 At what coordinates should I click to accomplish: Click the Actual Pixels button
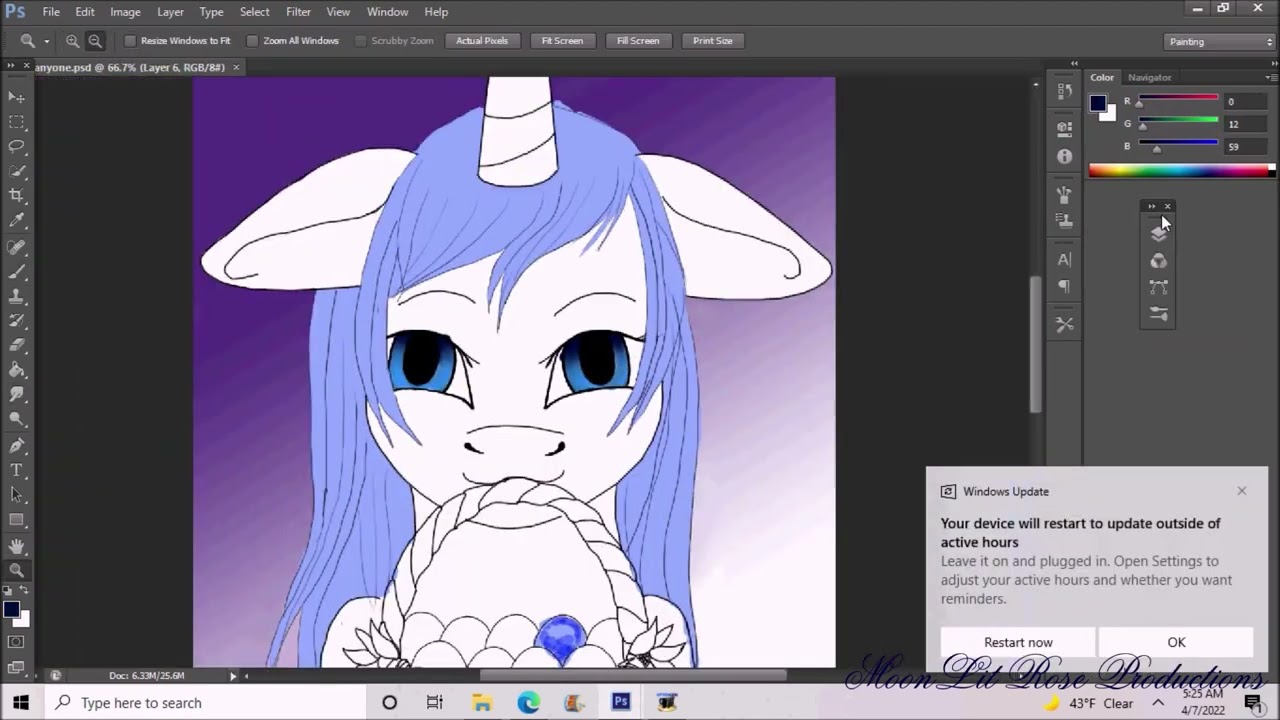pos(482,41)
